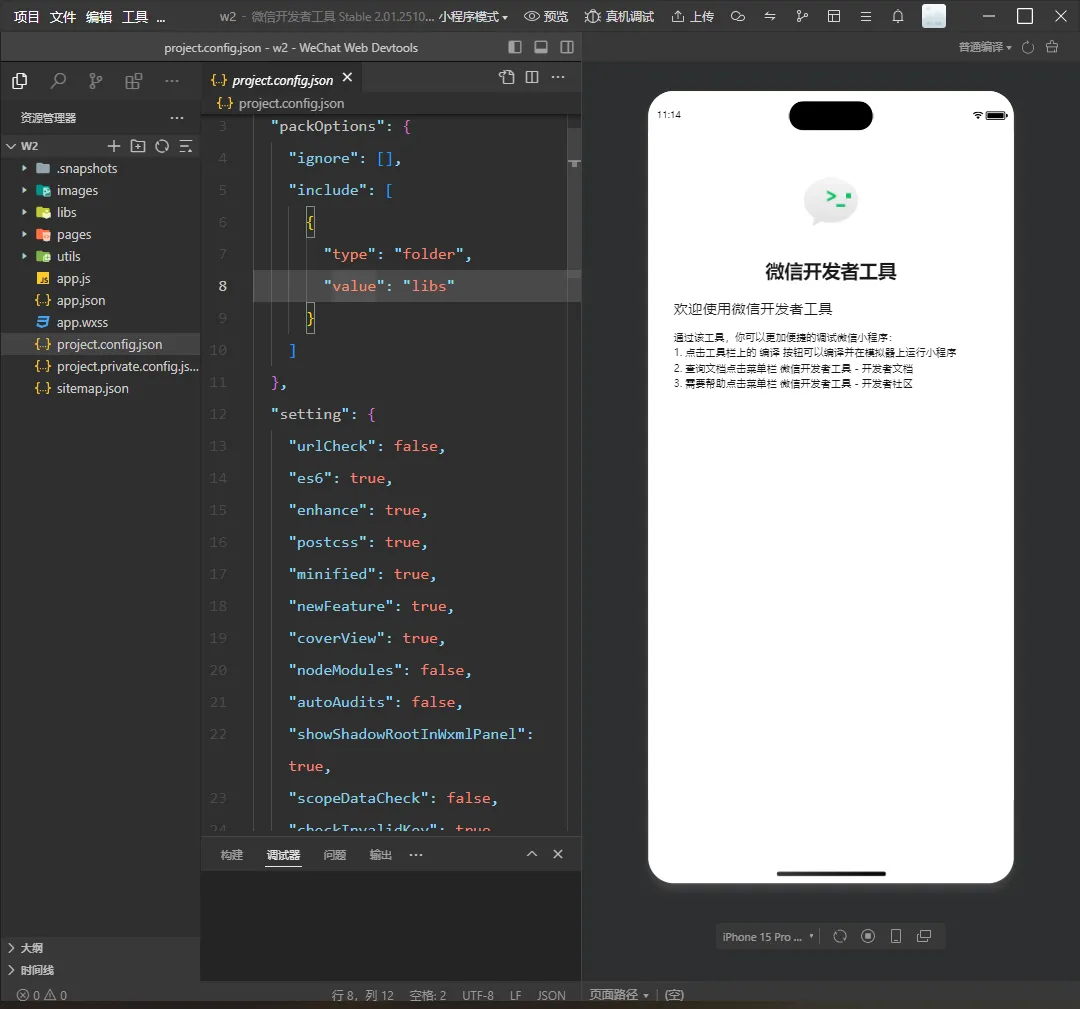Refresh the W2 file explorer
This screenshot has height=1009, width=1080.
(x=162, y=146)
